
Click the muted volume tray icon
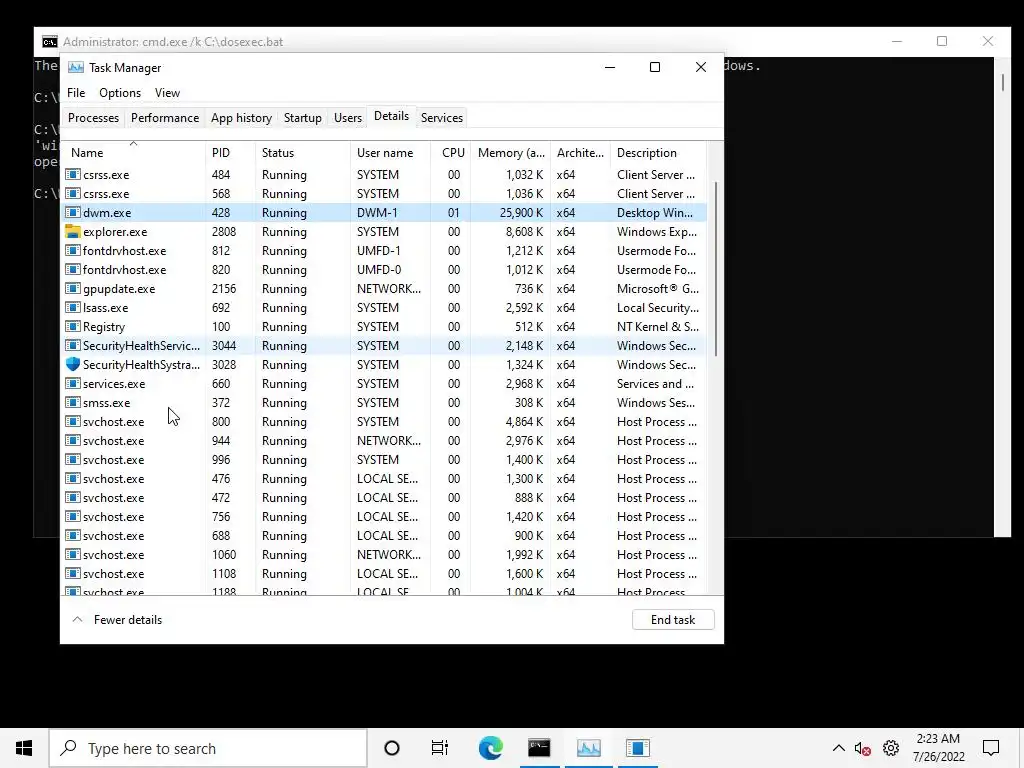[863, 748]
